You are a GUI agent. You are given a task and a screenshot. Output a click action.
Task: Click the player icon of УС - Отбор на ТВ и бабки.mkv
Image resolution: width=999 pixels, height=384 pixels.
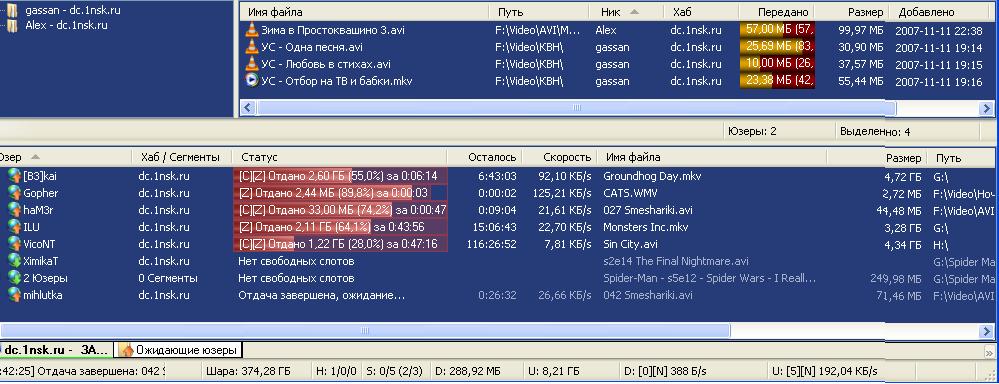pyautogui.click(x=252, y=80)
